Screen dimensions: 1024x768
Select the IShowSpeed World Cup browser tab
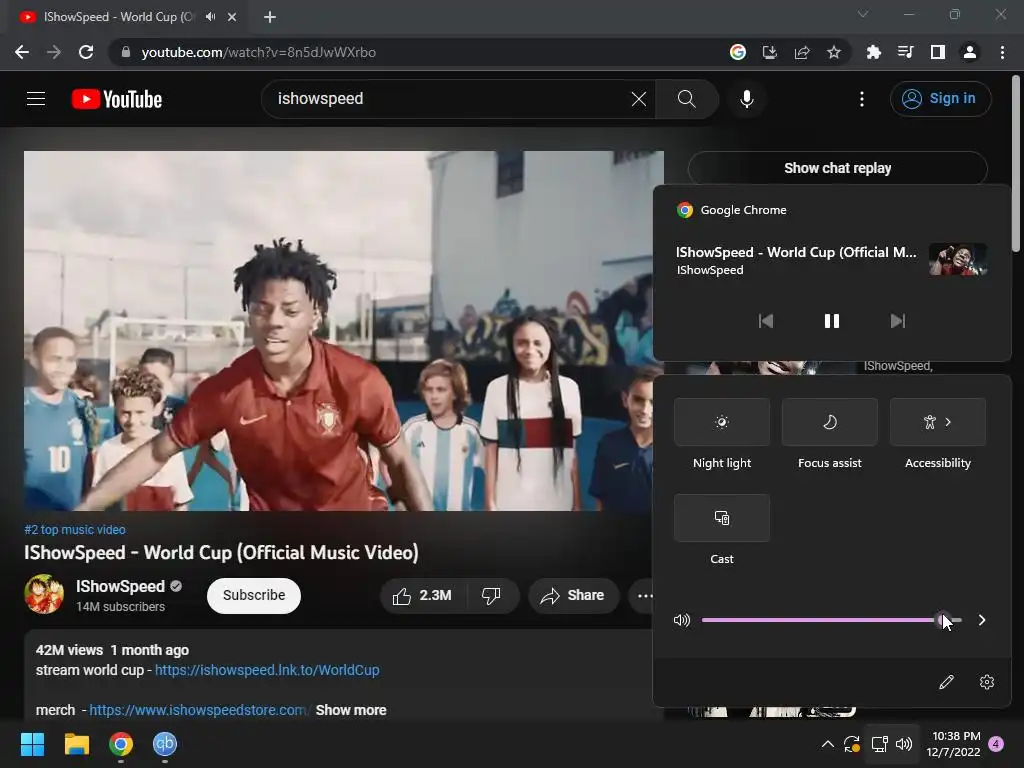(118, 17)
